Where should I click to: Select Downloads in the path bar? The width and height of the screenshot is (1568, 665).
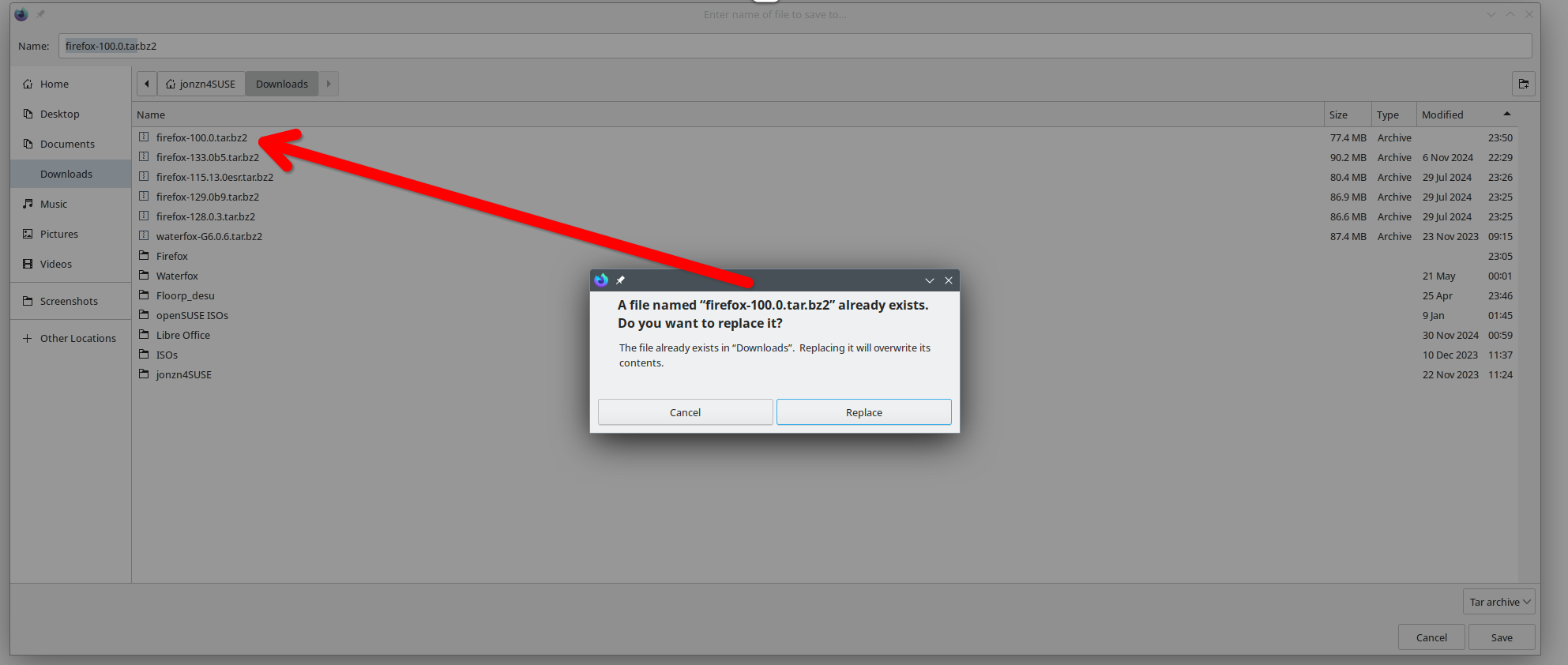coord(282,84)
